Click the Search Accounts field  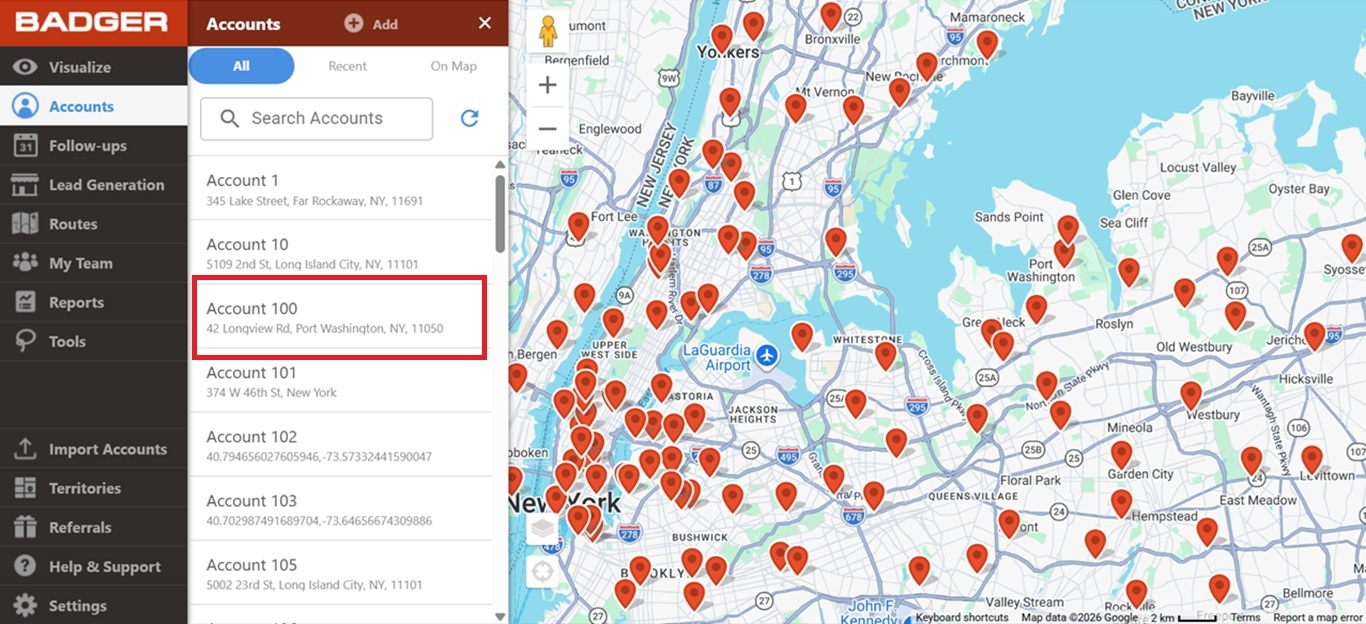point(316,118)
